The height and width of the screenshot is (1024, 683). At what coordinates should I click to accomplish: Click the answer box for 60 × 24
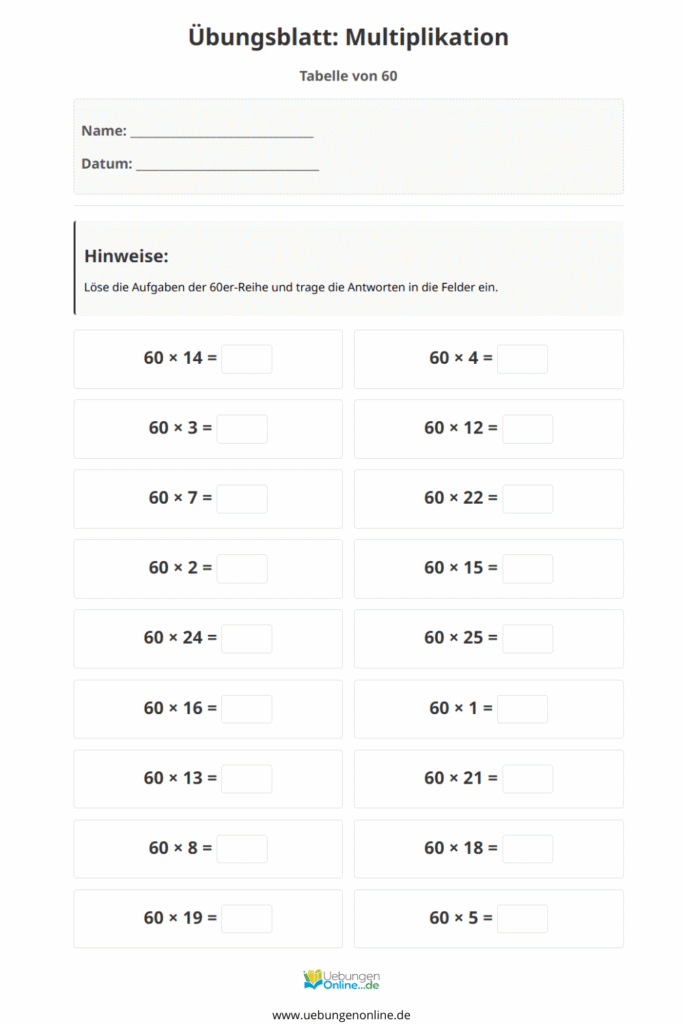click(246, 638)
